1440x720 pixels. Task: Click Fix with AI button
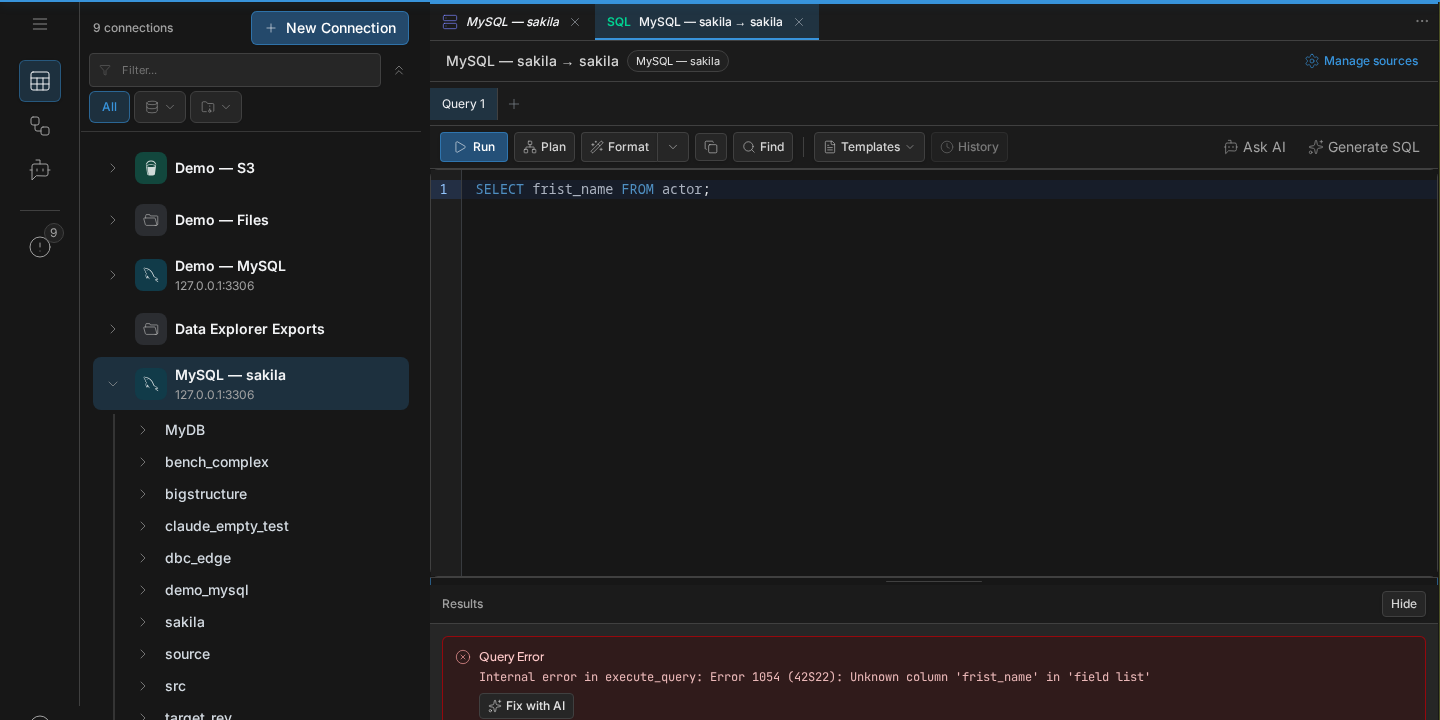(x=526, y=706)
